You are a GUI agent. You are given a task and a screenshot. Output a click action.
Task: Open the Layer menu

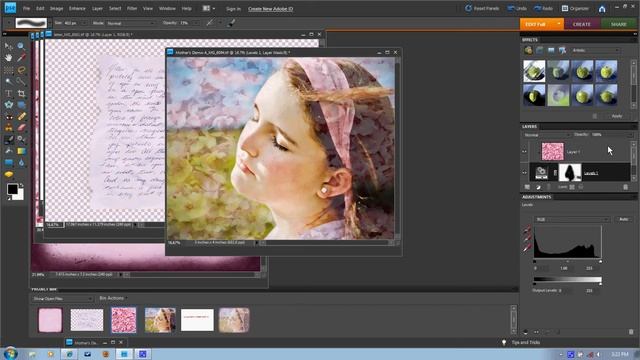(97, 9)
